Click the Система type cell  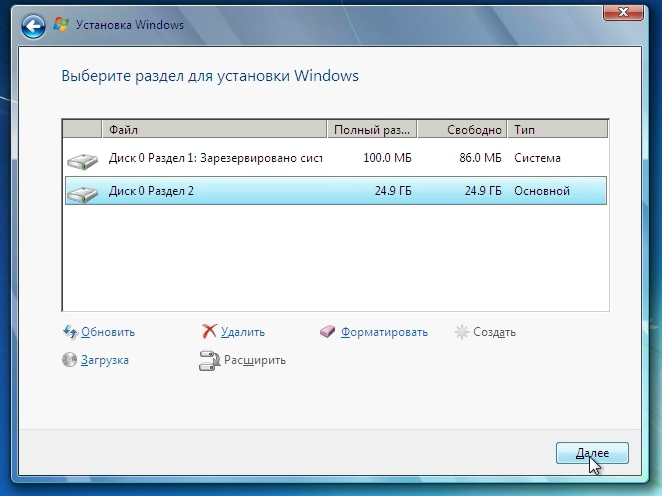[x=537, y=158]
